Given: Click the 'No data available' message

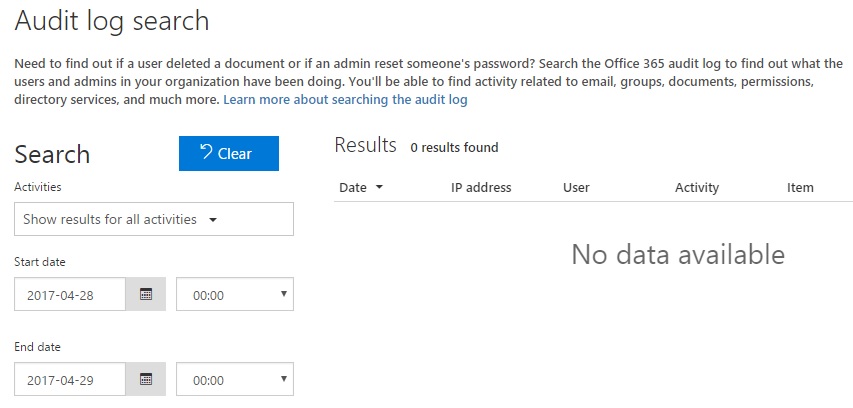Looking at the screenshot, I should (x=678, y=254).
